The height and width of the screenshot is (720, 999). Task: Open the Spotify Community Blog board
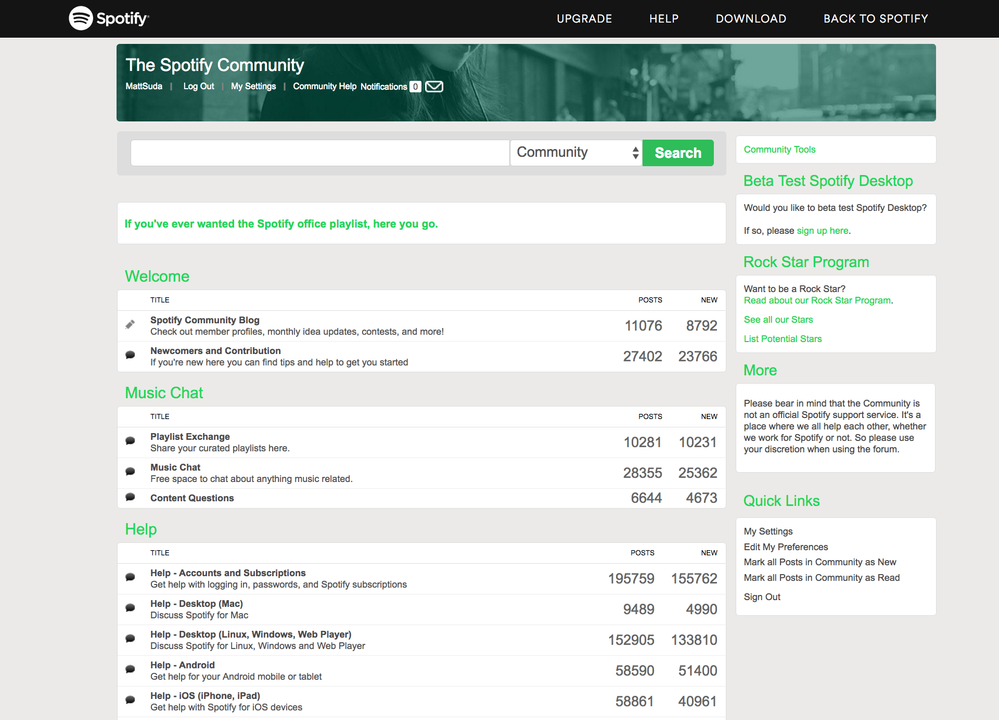point(205,320)
